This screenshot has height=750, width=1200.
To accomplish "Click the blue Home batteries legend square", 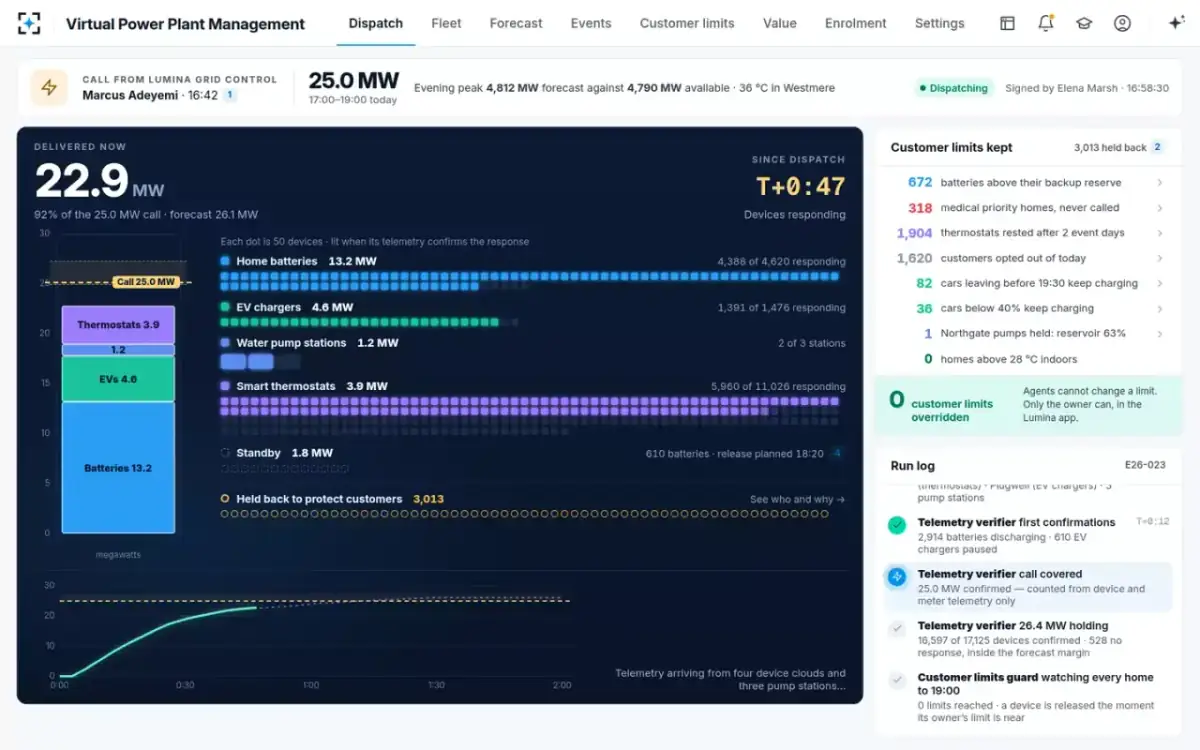I will tap(225, 261).
